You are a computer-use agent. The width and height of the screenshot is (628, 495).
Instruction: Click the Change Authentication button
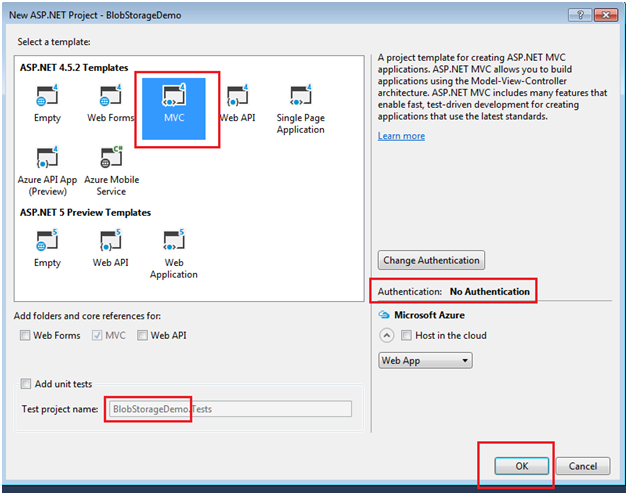[431, 260]
